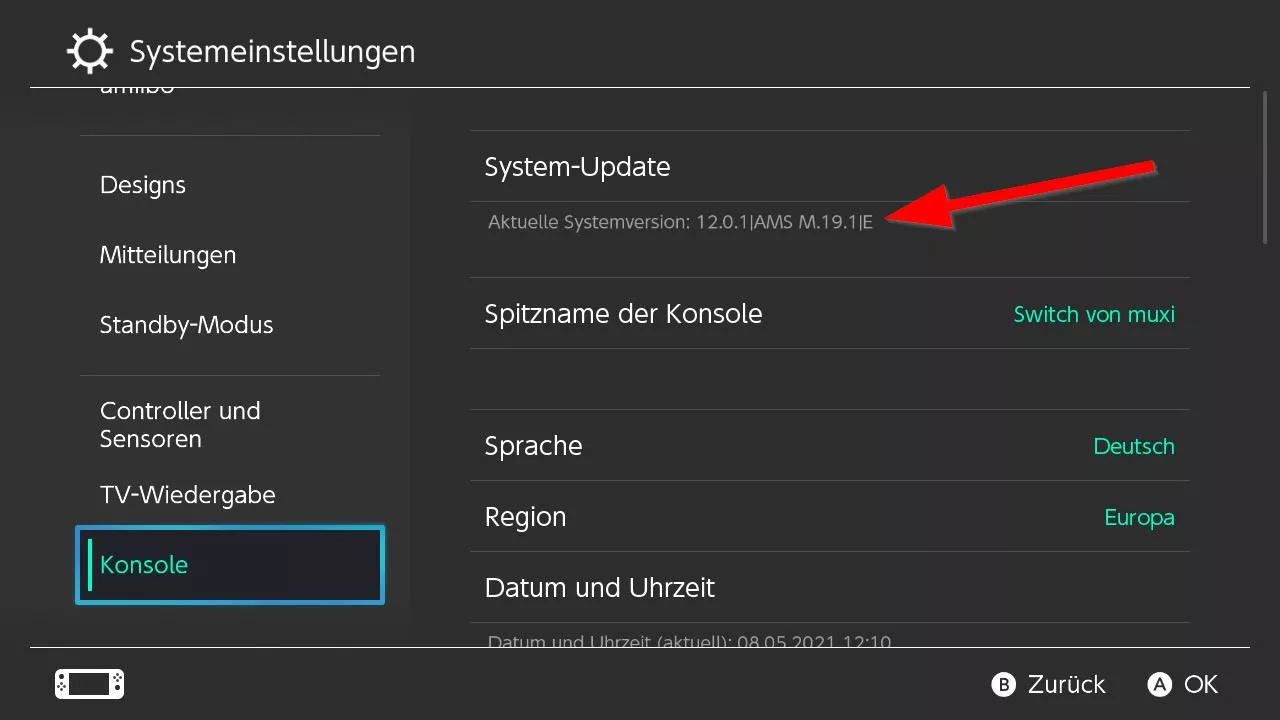Open the Region selection

pos(830,516)
